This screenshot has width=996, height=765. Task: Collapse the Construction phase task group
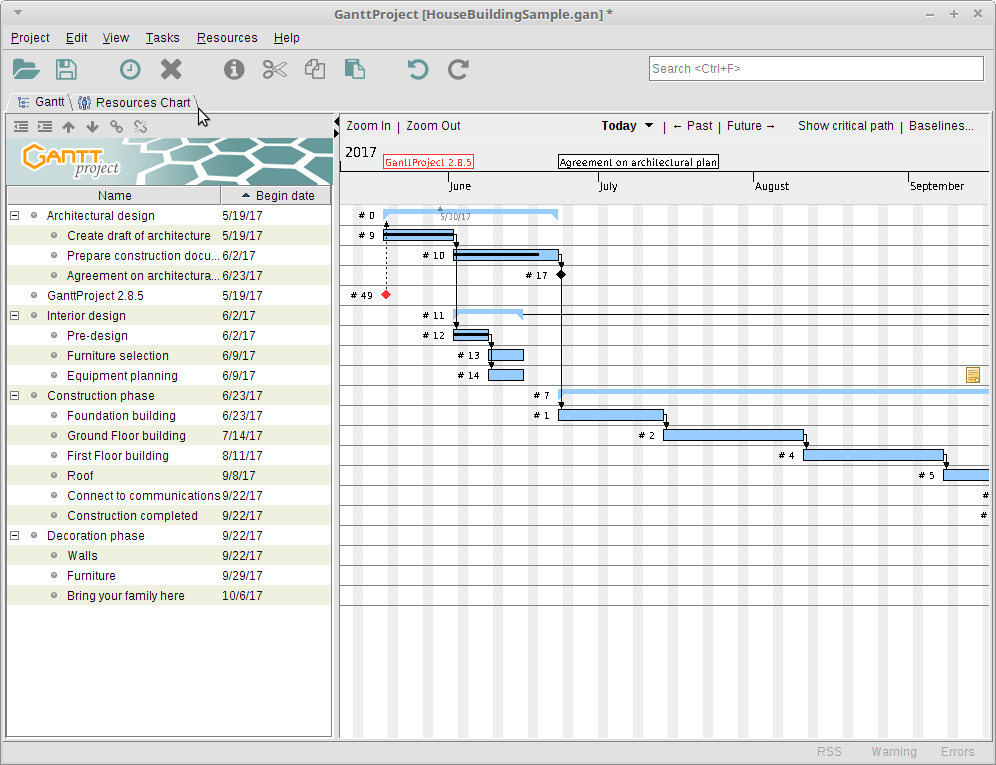coord(15,396)
